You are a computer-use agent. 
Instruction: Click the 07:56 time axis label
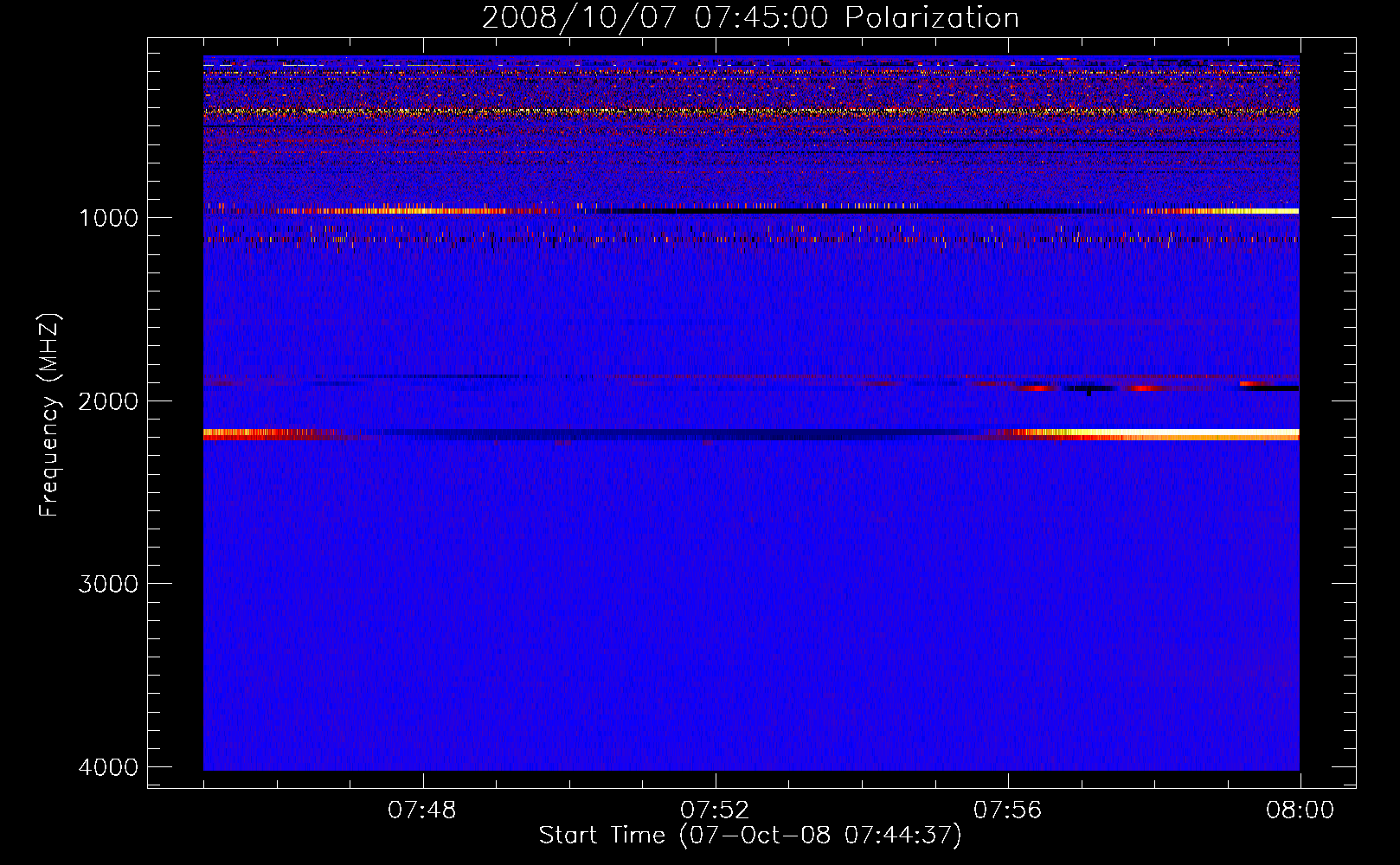[x=1008, y=811]
